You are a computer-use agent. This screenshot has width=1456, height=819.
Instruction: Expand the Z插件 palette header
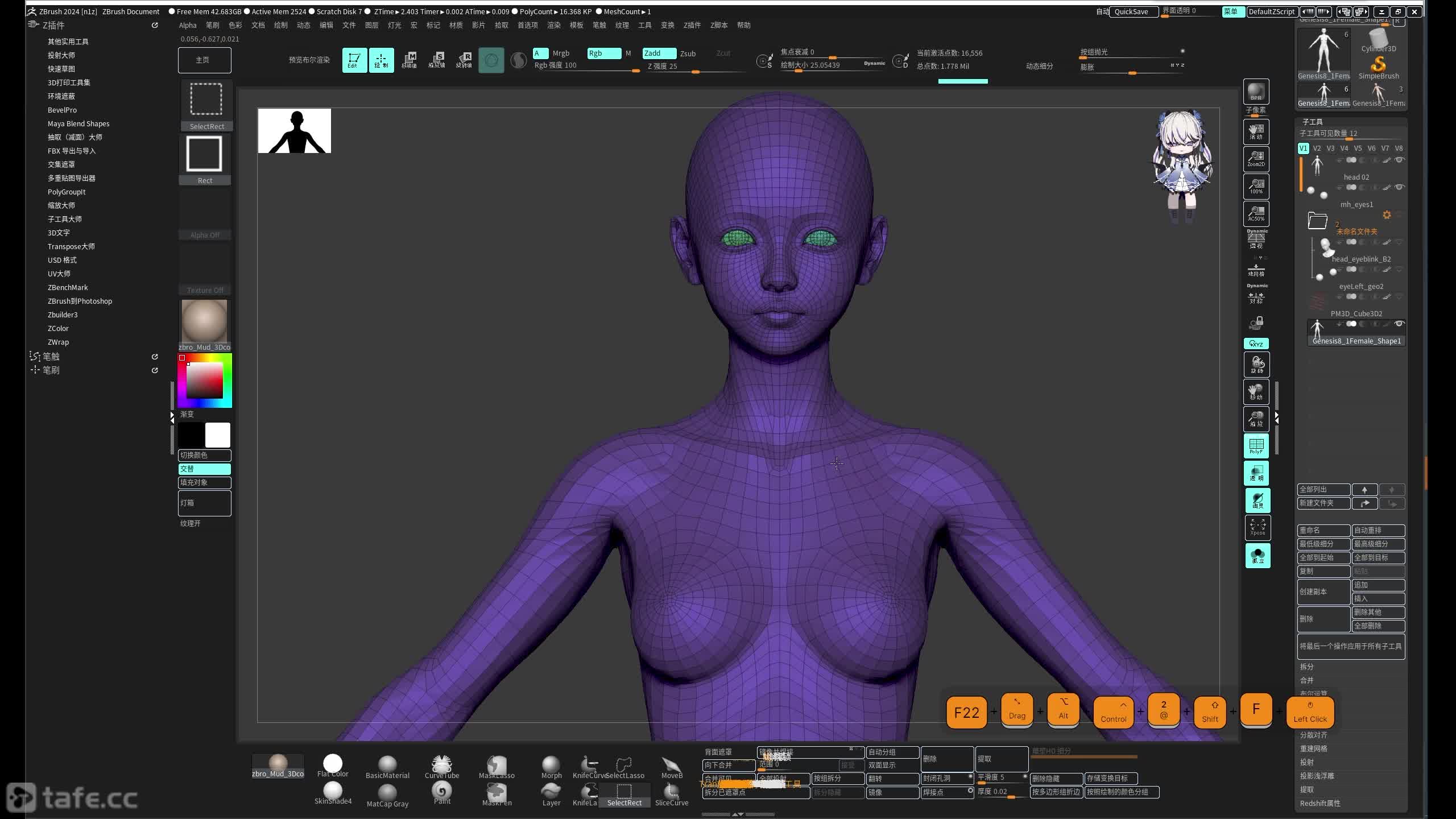pyautogui.click(x=53, y=26)
